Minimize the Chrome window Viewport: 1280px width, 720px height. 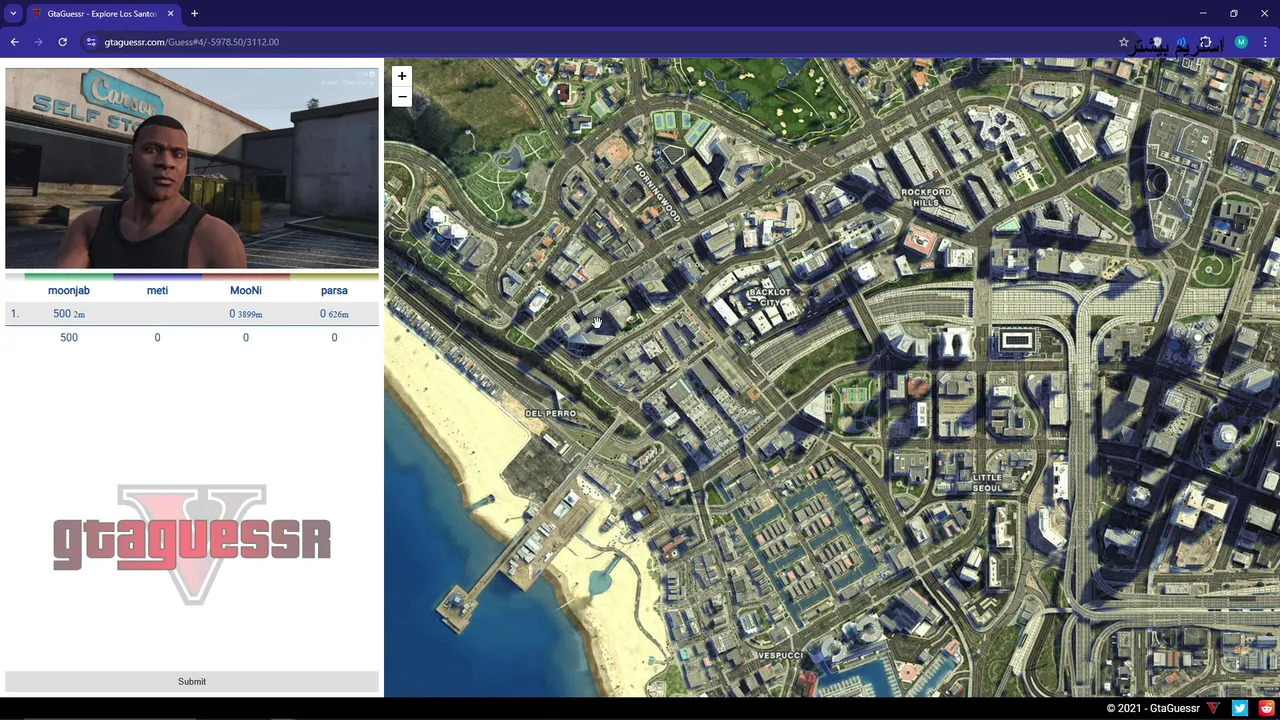pos(1203,14)
